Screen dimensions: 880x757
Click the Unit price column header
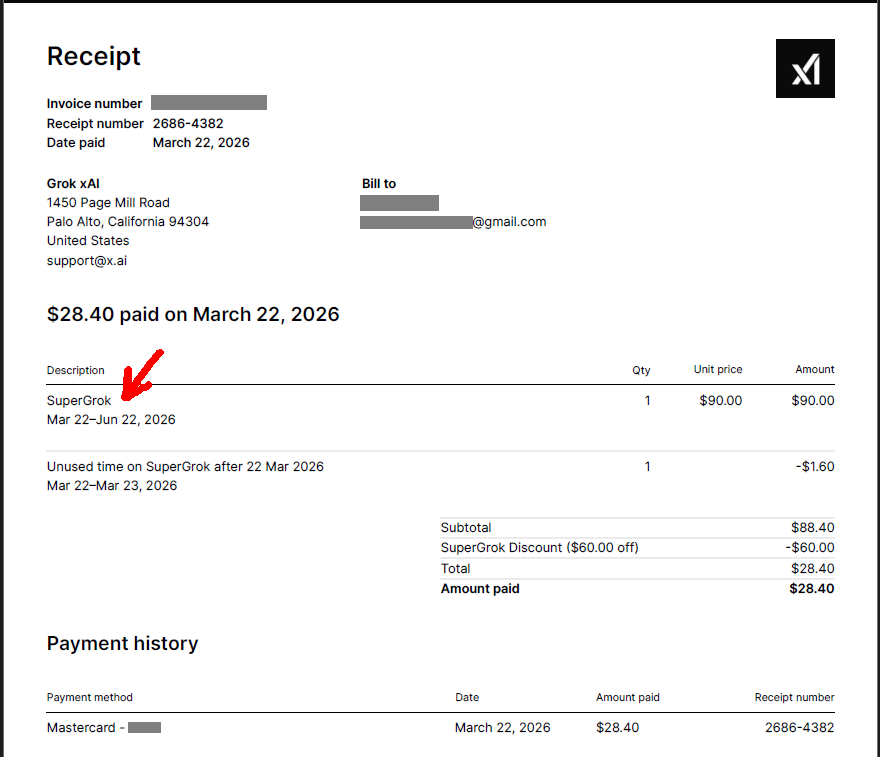718,369
